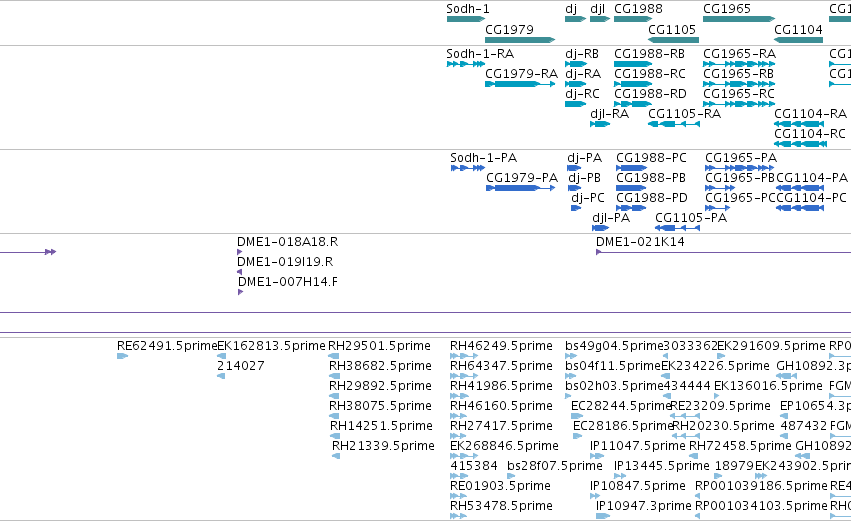Select EST RH53478.5prime
This screenshot has height=521, width=851.
[459, 516]
